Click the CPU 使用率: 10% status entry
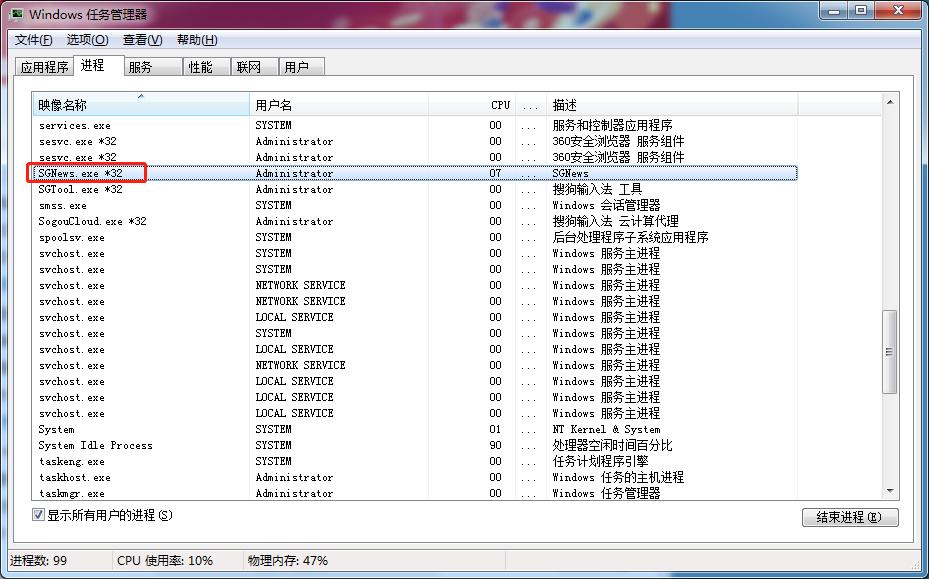This screenshot has height=579, width=929. pyautogui.click(x=165, y=560)
